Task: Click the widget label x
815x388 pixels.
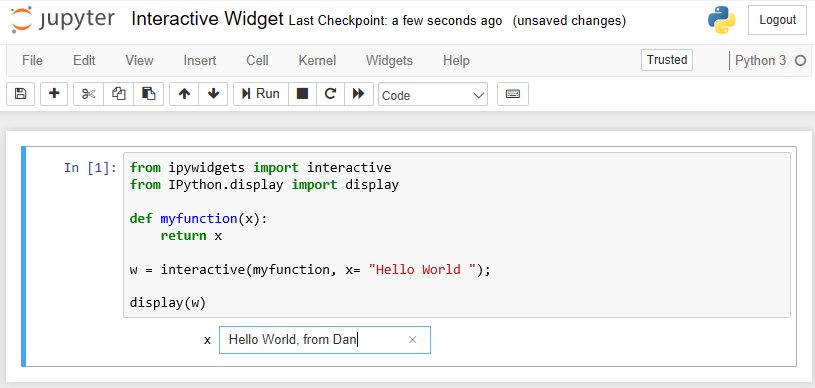Action: 207,340
